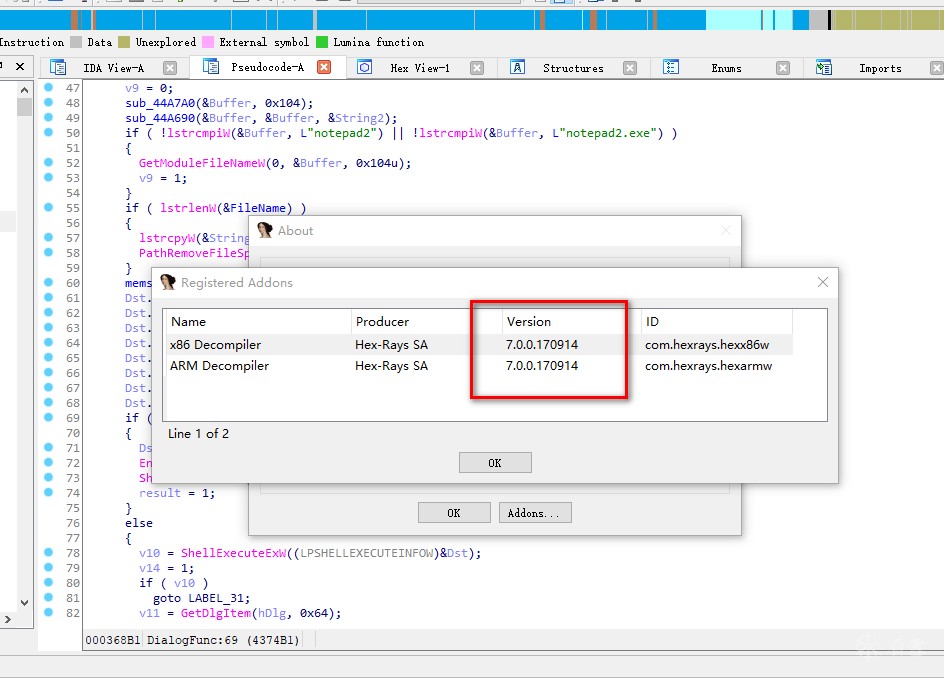Sort by the Producer column header
Viewport: 944px width, 678px height.
426,322
